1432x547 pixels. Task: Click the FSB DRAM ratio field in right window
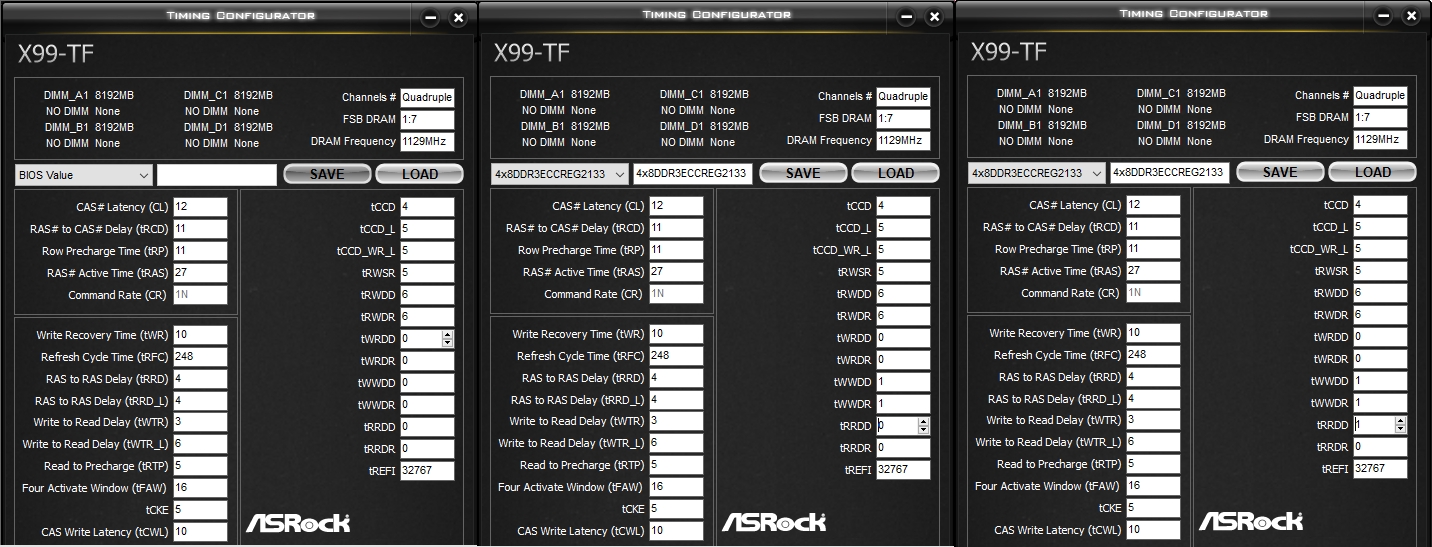pyautogui.click(x=1380, y=118)
